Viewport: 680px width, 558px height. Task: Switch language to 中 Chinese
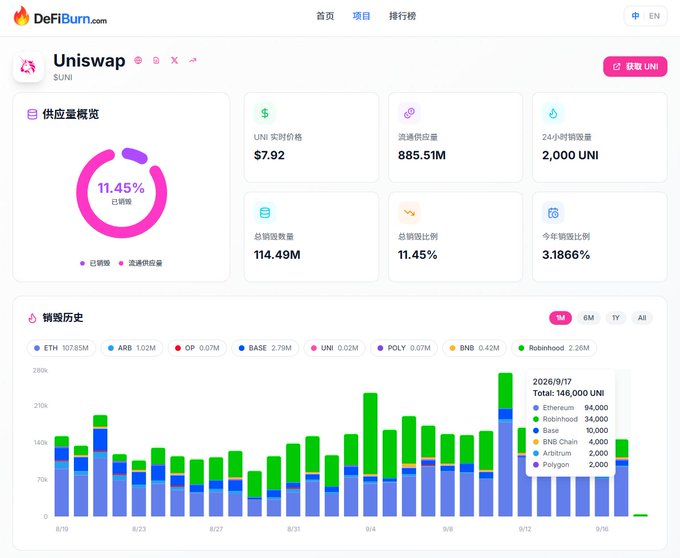635,16
